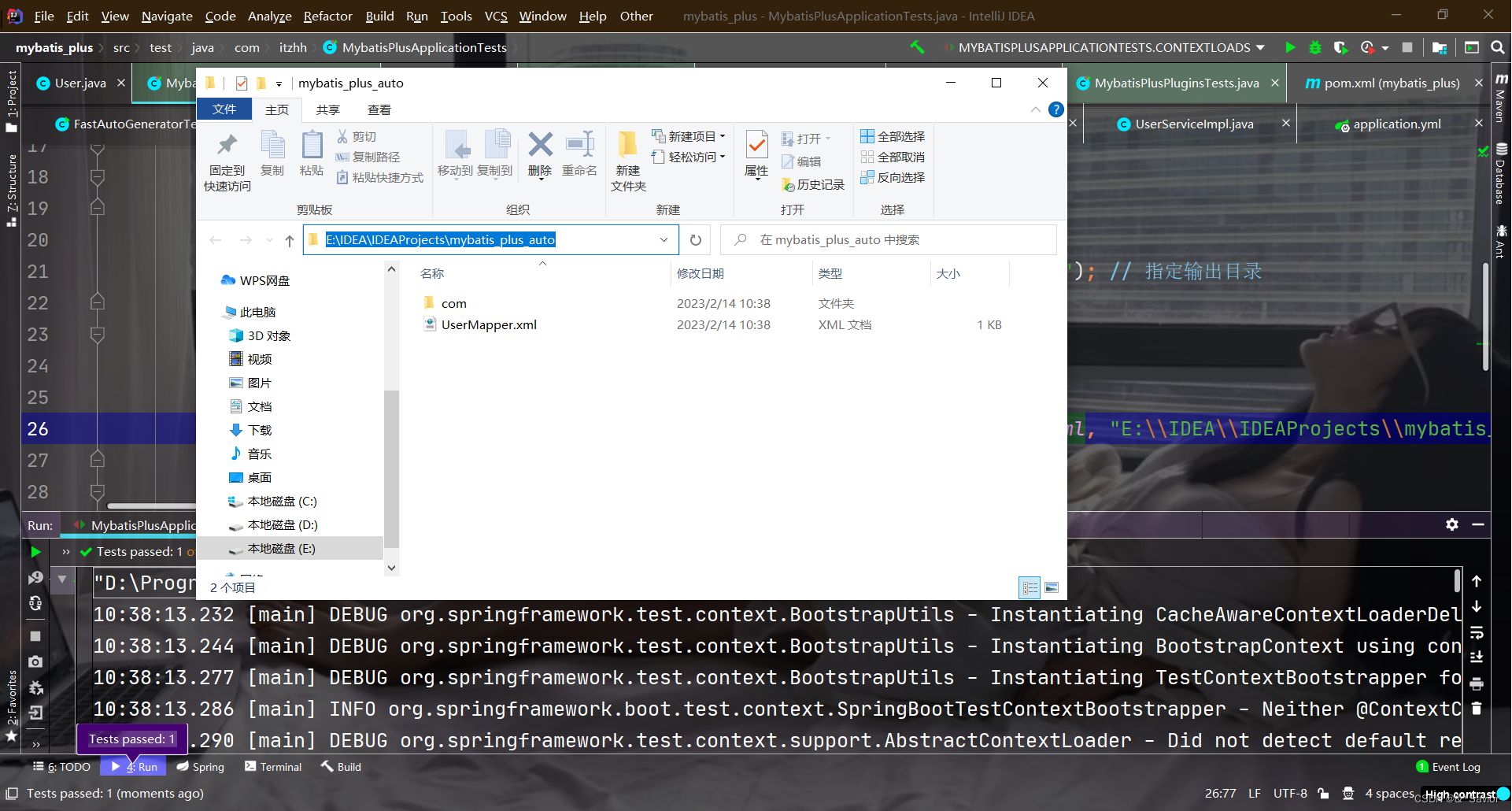1512x811 pixels.
Task: Click the Delete X button in Explorer ribbon
Action: [x=540, y=154]
